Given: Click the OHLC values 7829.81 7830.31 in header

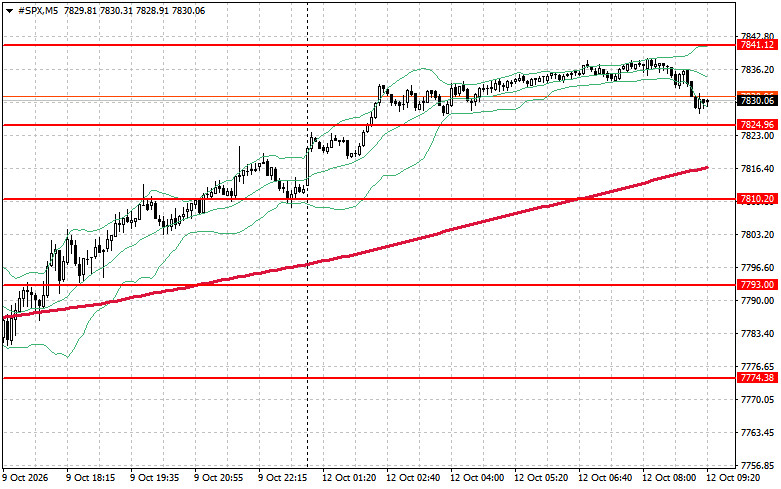Looking at the screenshot, I should tap(98, 10).
